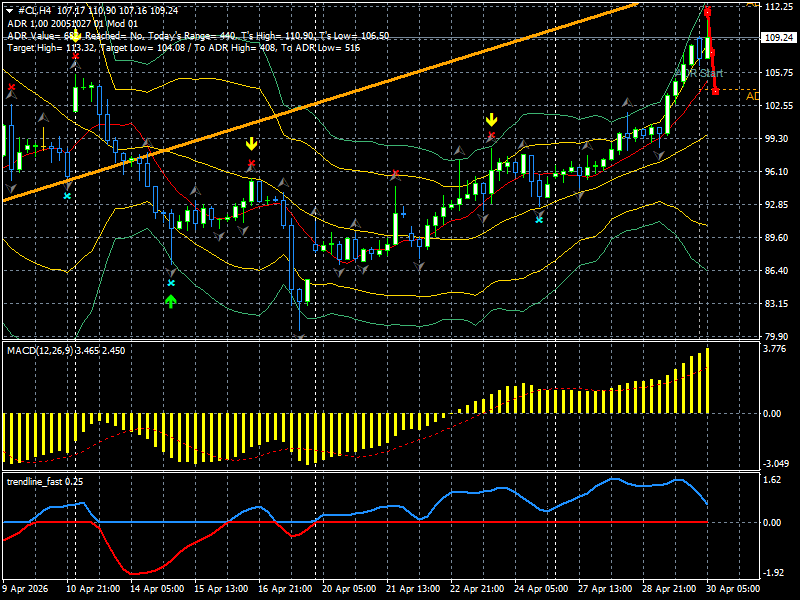Select the 'ADR Start' label
The image size is (800, 600).
(701, 73)
